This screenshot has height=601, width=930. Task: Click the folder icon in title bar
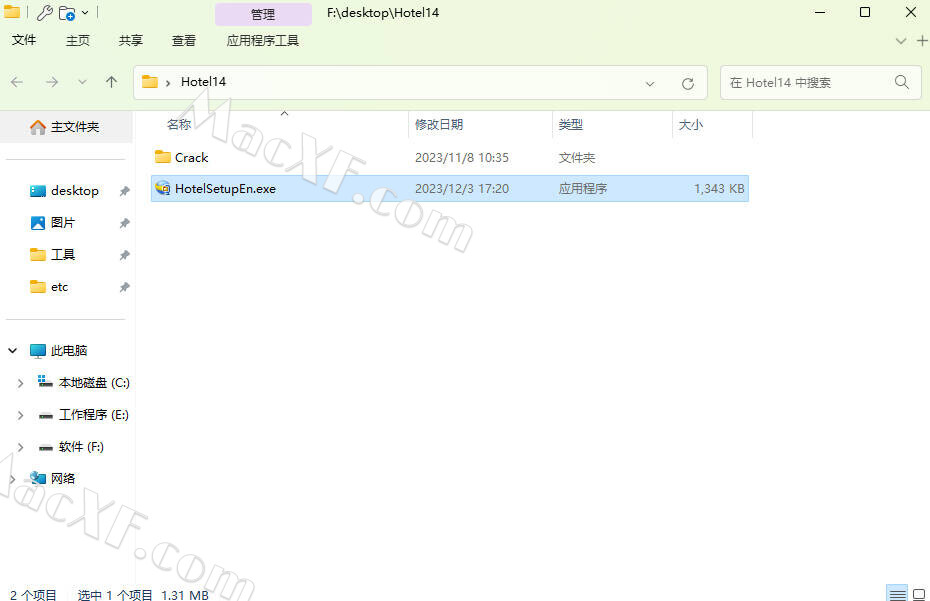coord(12,12)
